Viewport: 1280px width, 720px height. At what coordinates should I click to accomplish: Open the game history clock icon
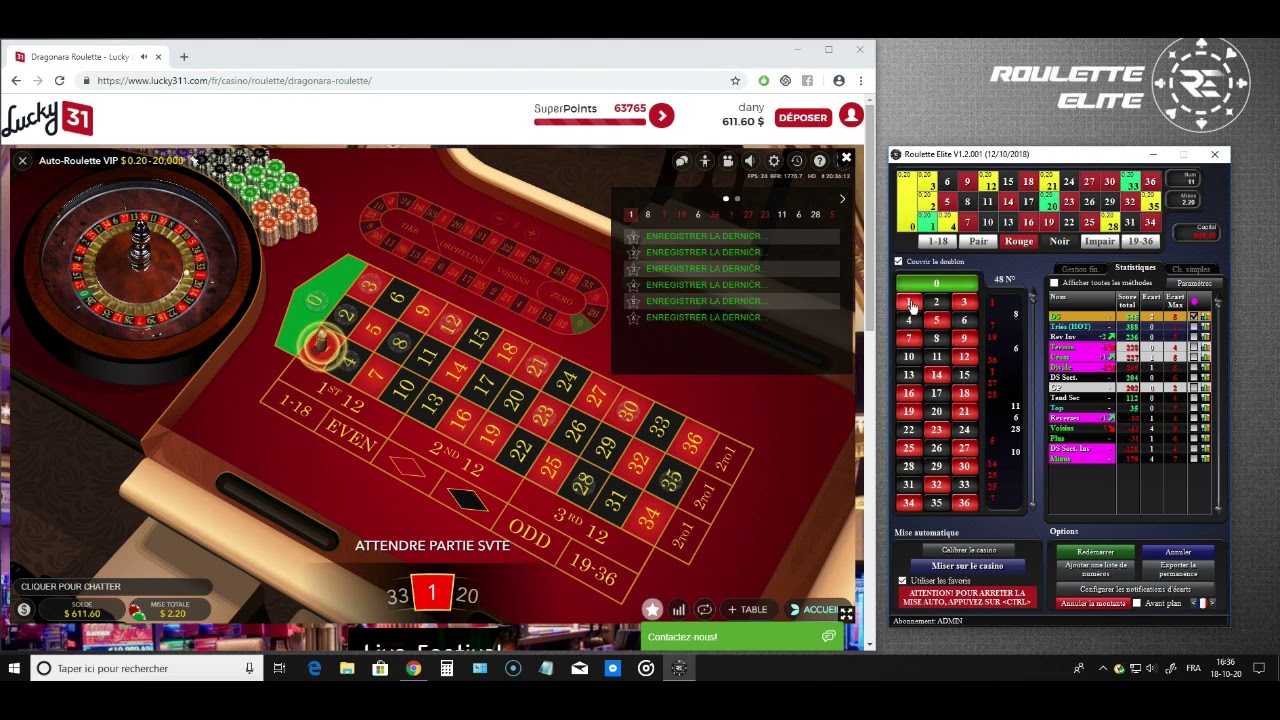[x=797, y=161]
